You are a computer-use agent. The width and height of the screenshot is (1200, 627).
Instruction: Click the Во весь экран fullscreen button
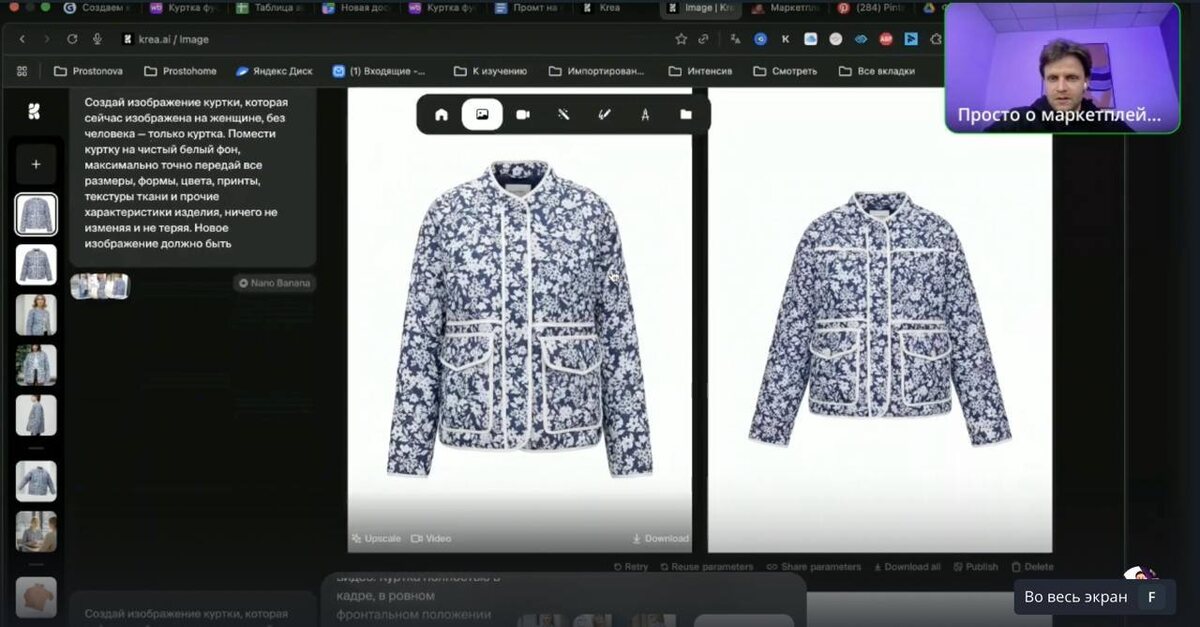1094,597
